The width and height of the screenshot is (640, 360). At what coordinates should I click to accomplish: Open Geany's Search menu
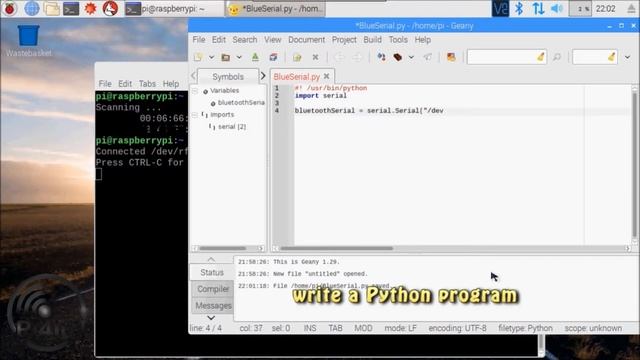[245, 40]
